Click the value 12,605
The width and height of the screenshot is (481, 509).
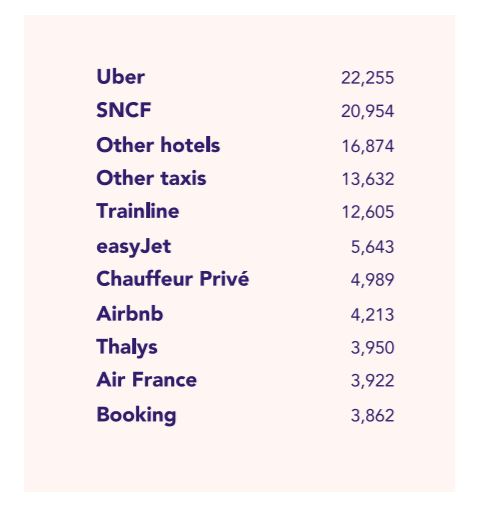368,212
